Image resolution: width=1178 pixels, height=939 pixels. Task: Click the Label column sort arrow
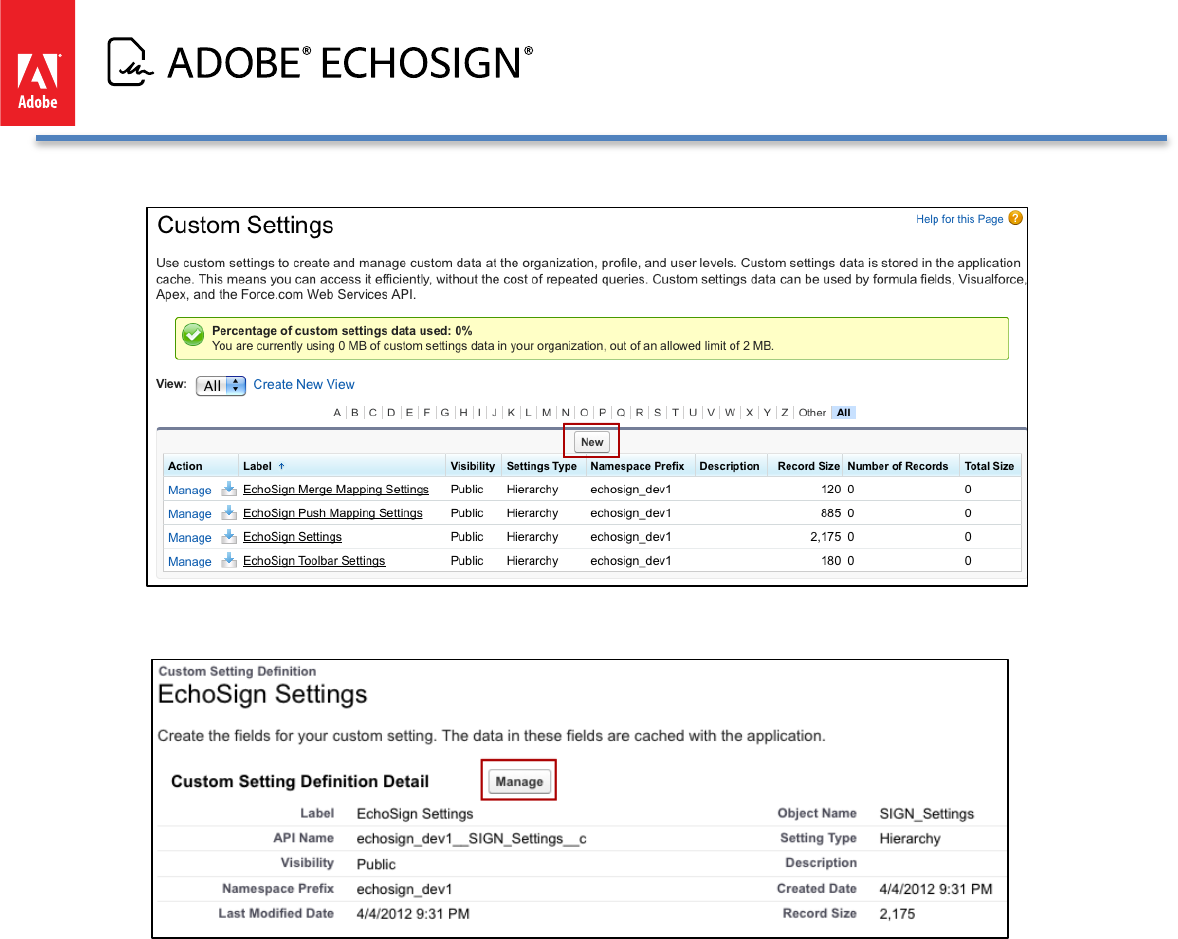(282, 466)
